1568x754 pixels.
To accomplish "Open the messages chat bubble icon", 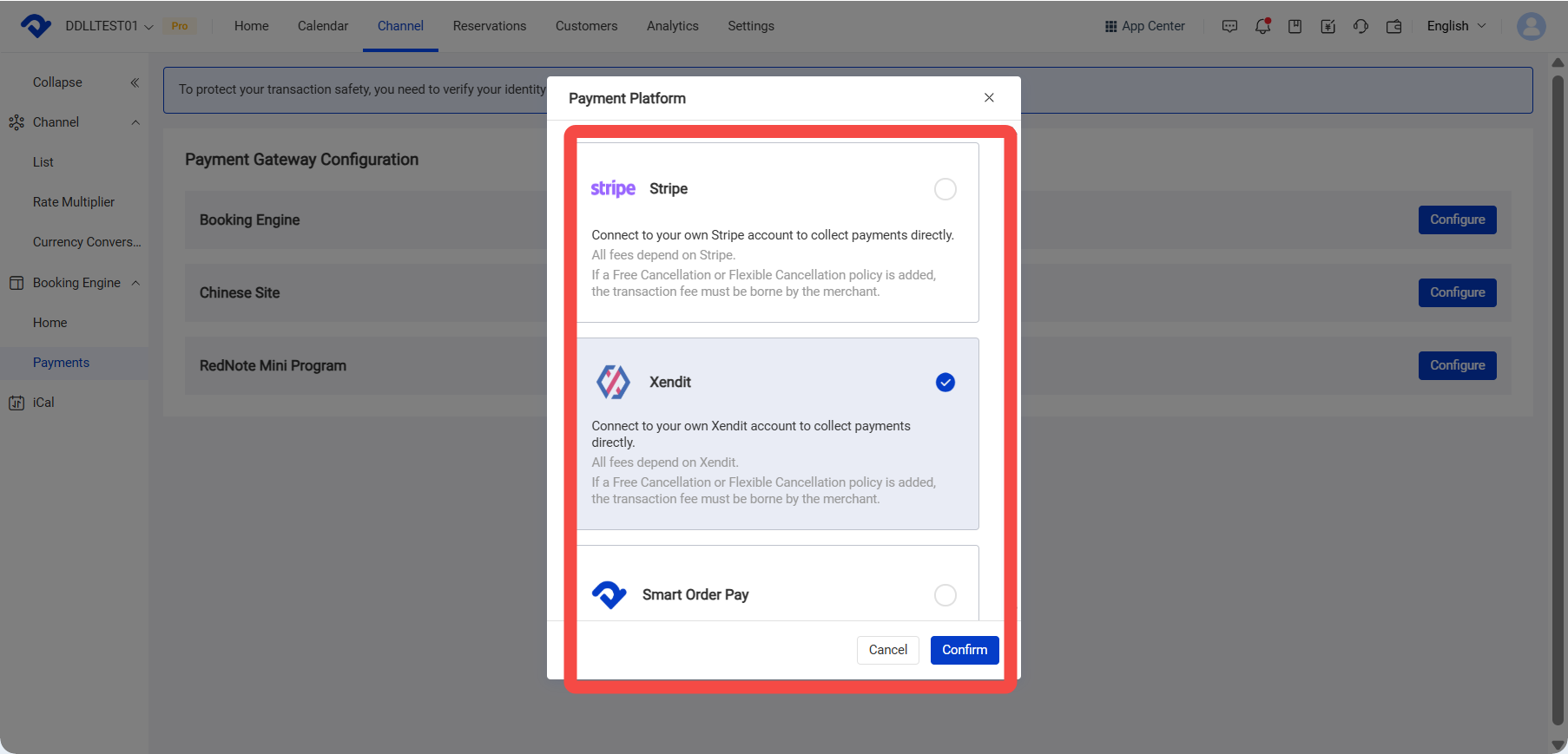I will click(x=1229, y=26).
